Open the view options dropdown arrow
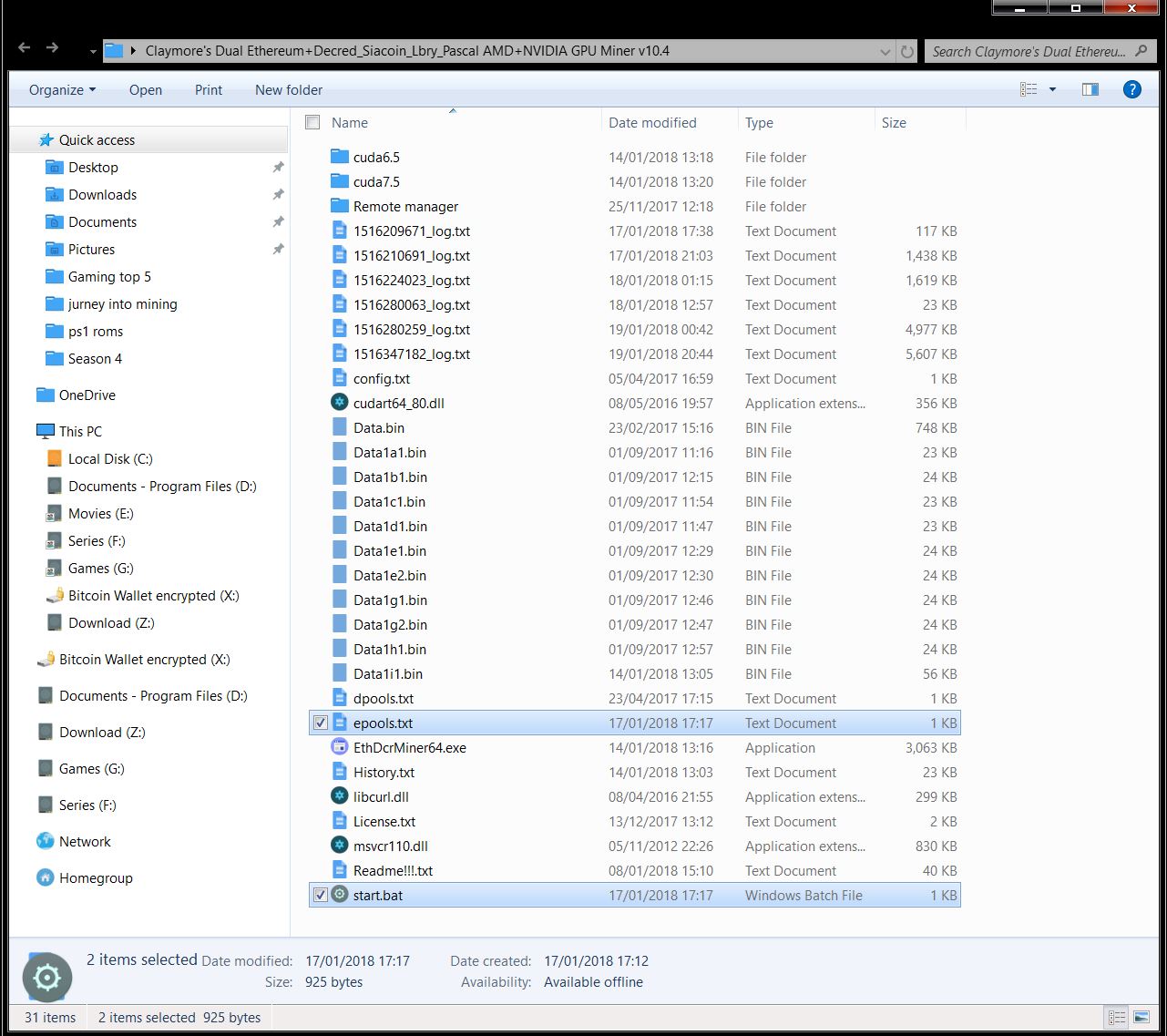The height and width of the screenshot is (1036, 1167). (1052, 89)
